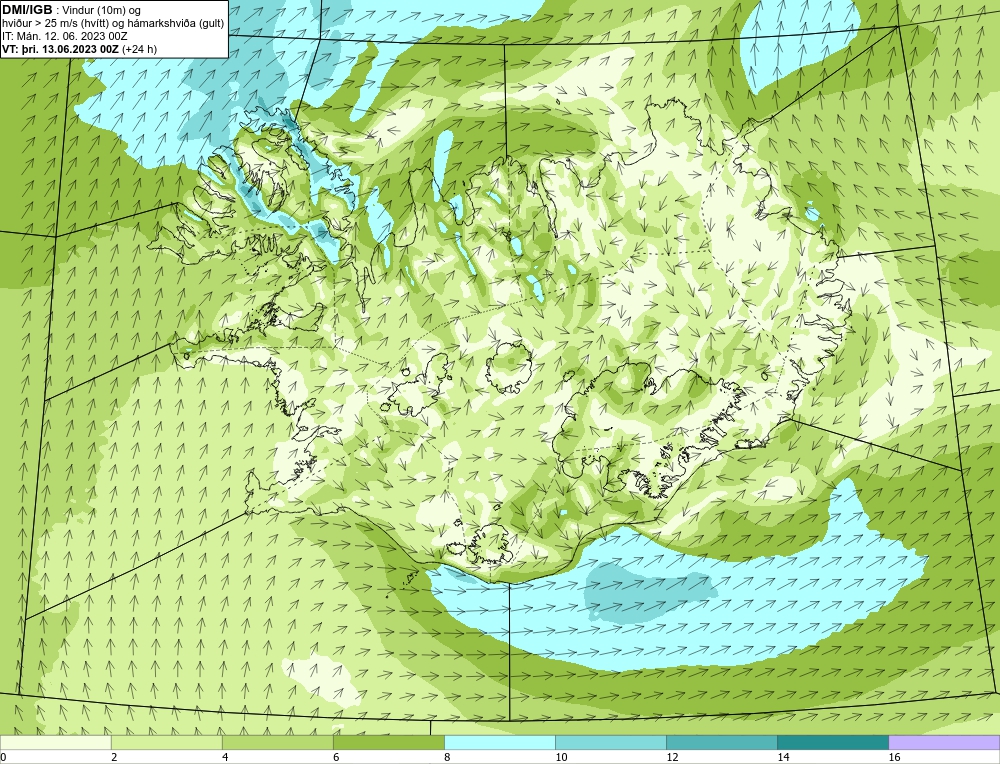Click the legend tick label '0'

[3, 757]
